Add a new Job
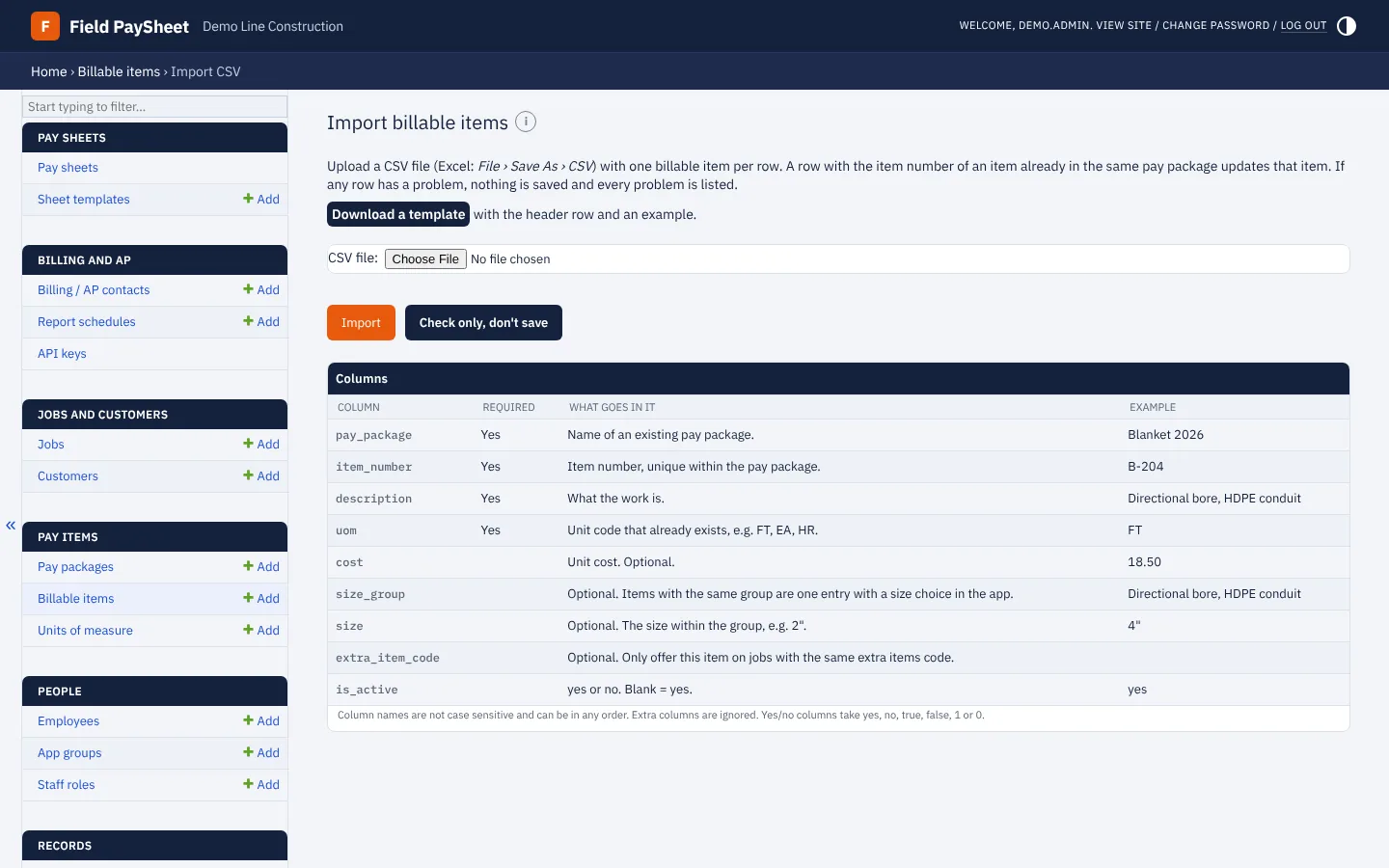Image resolution: width=1389 pixels, height=868 pixels. click(x=261, y=445)
